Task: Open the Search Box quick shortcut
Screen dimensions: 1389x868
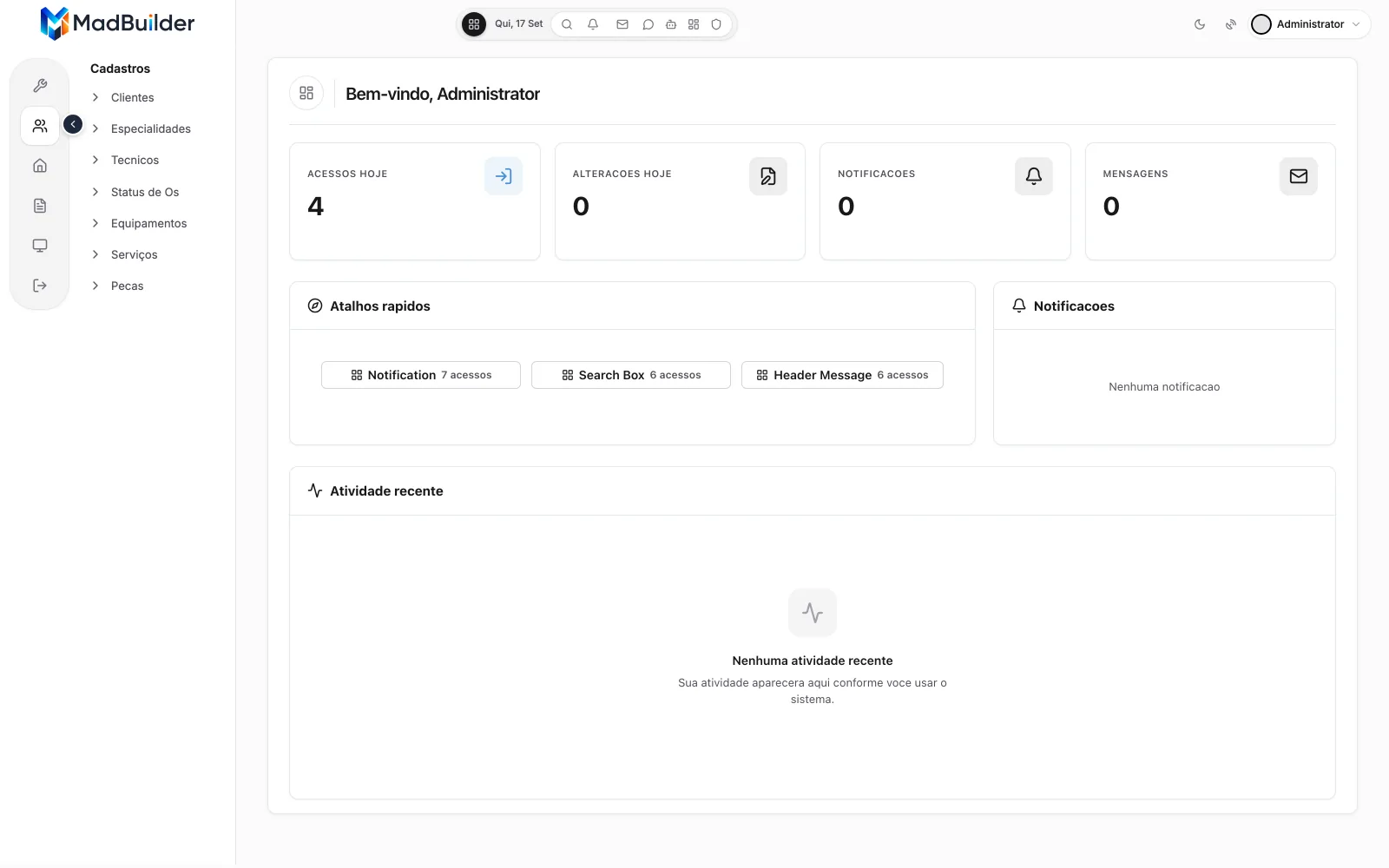Action: coord(631,375)
